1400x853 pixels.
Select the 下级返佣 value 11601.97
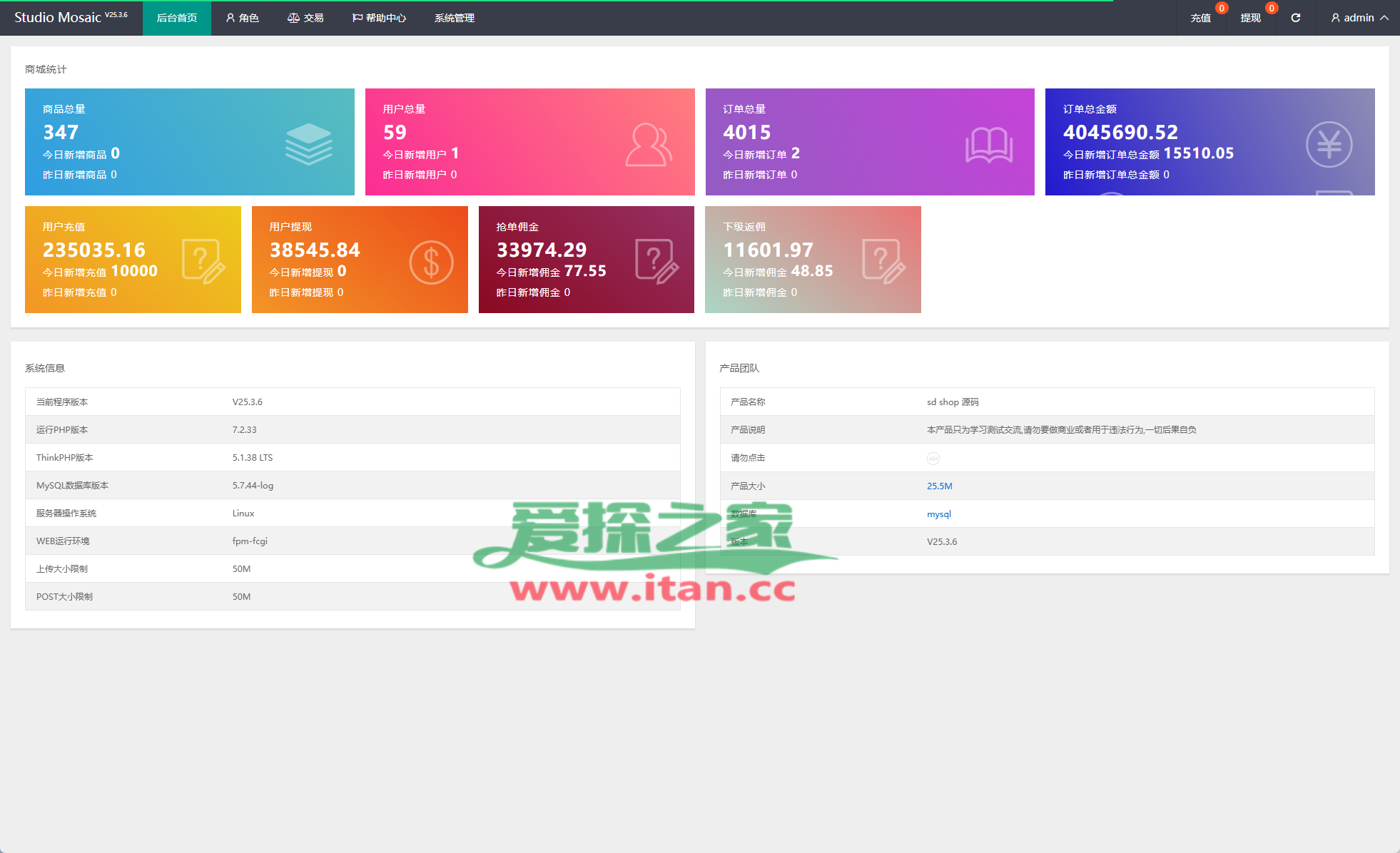coord(768,250)
